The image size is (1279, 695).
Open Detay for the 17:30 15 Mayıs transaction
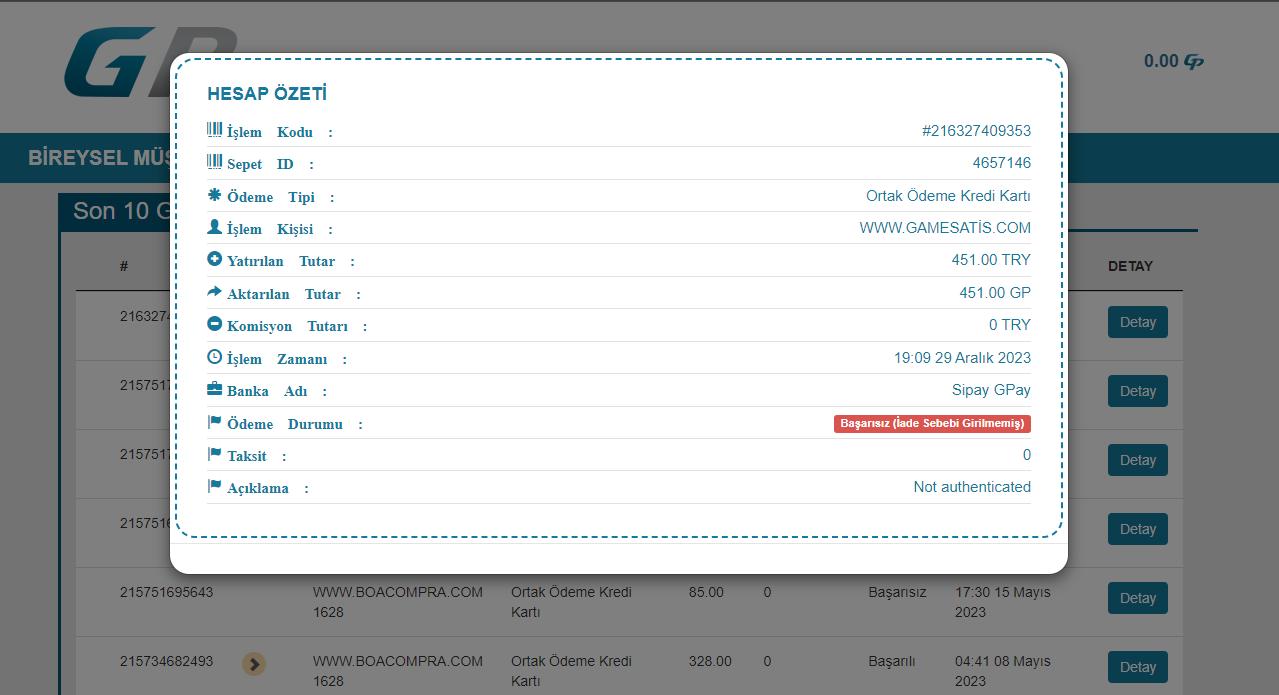pyautogui.click(x=1137, y=598)
